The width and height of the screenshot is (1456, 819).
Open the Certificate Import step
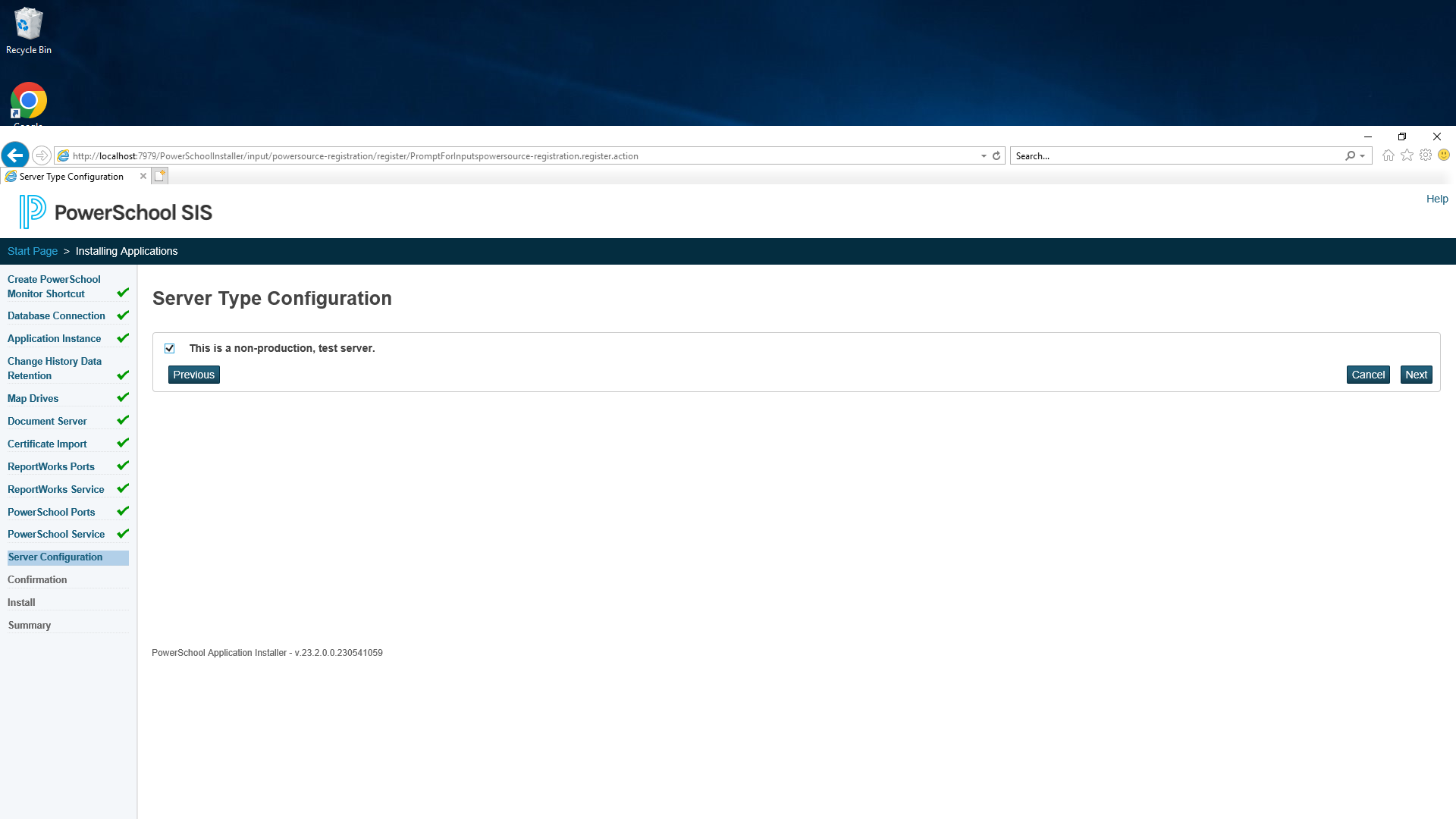tap(47, 444)
